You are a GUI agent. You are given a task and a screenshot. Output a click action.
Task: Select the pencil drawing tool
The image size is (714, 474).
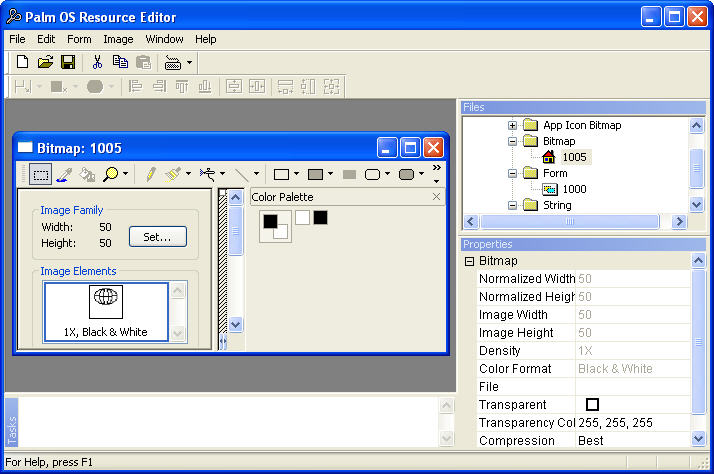151,174
